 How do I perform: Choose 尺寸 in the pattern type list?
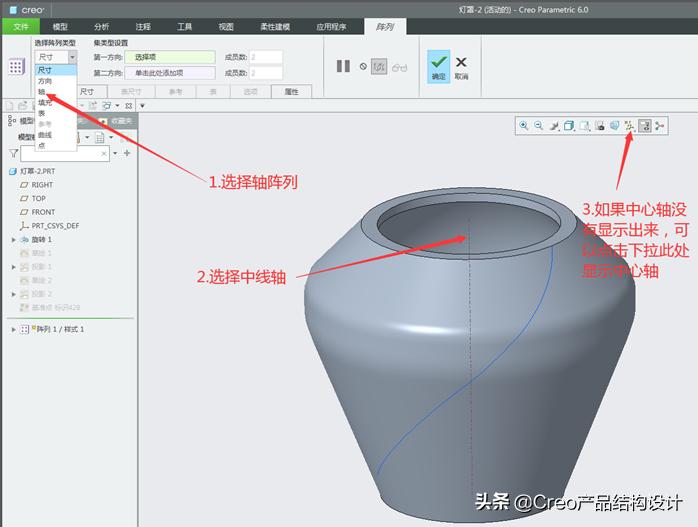(x=56, y=70)
